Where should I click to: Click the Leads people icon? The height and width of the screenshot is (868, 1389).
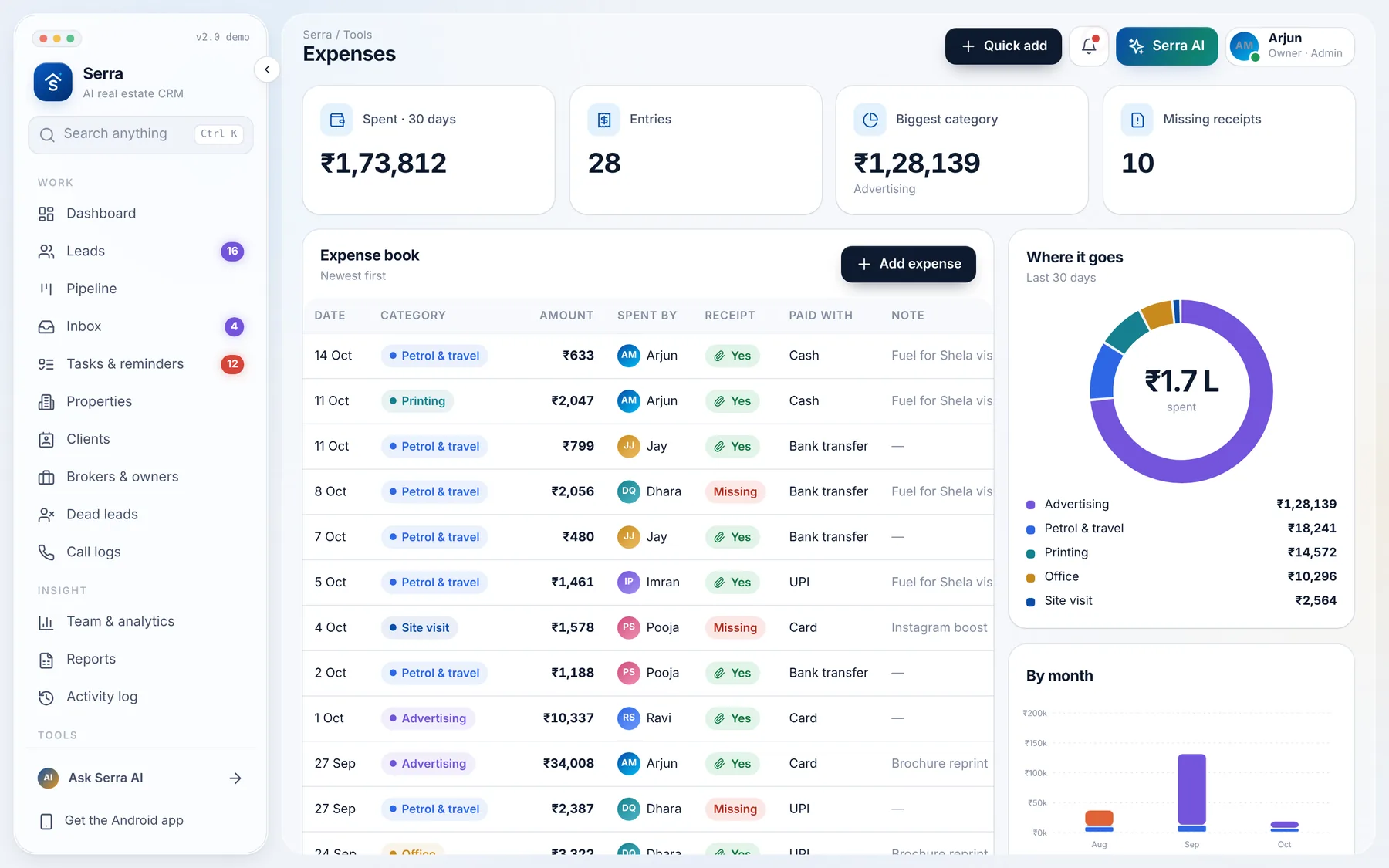coord(46,252)
